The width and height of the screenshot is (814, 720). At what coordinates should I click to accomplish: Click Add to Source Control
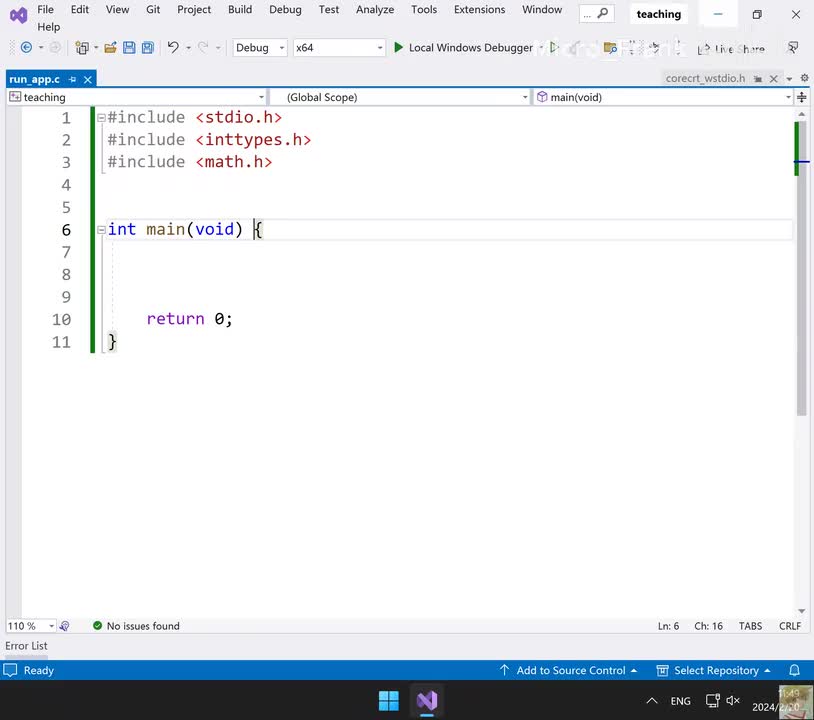click(570, 670)
